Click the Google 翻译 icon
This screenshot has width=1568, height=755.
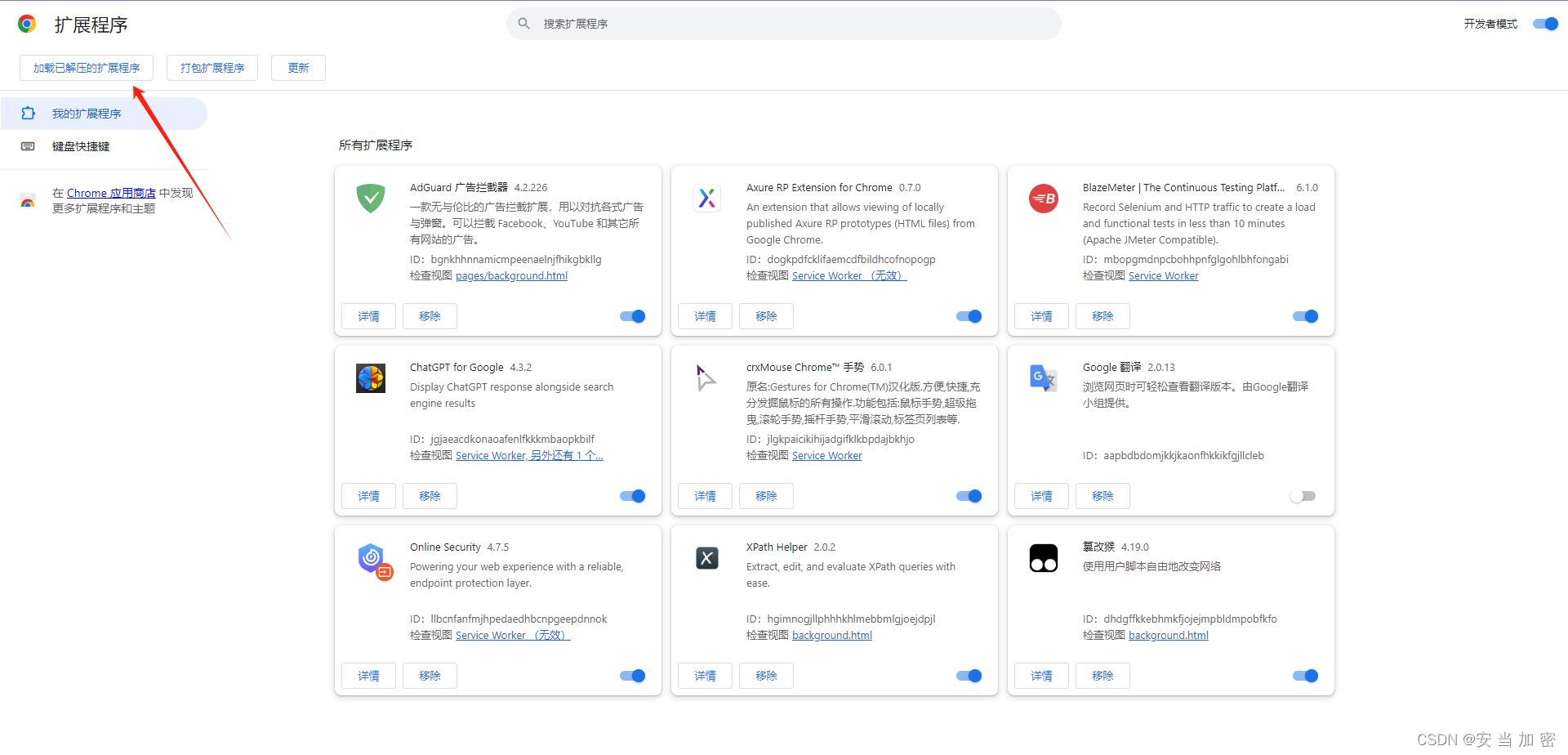click(1044, 377)
